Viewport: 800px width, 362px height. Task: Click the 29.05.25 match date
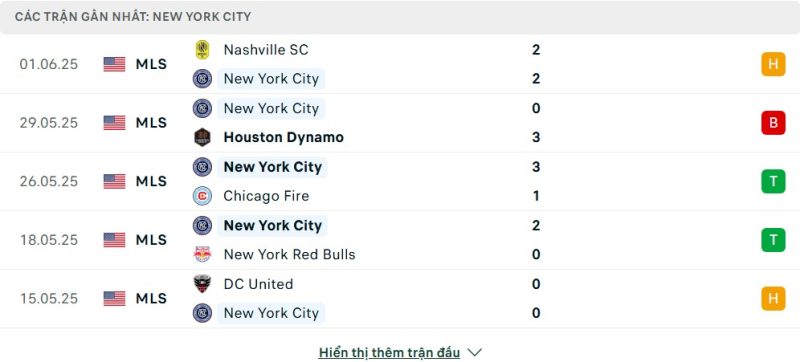coord(49,123)
